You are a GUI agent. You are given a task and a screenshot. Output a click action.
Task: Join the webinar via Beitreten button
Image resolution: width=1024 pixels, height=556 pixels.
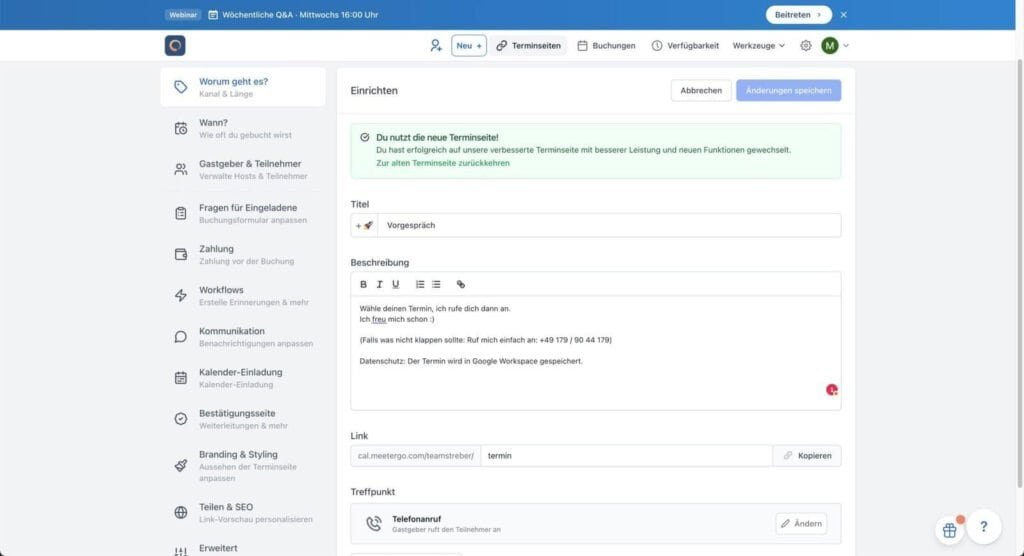[798, 14]
